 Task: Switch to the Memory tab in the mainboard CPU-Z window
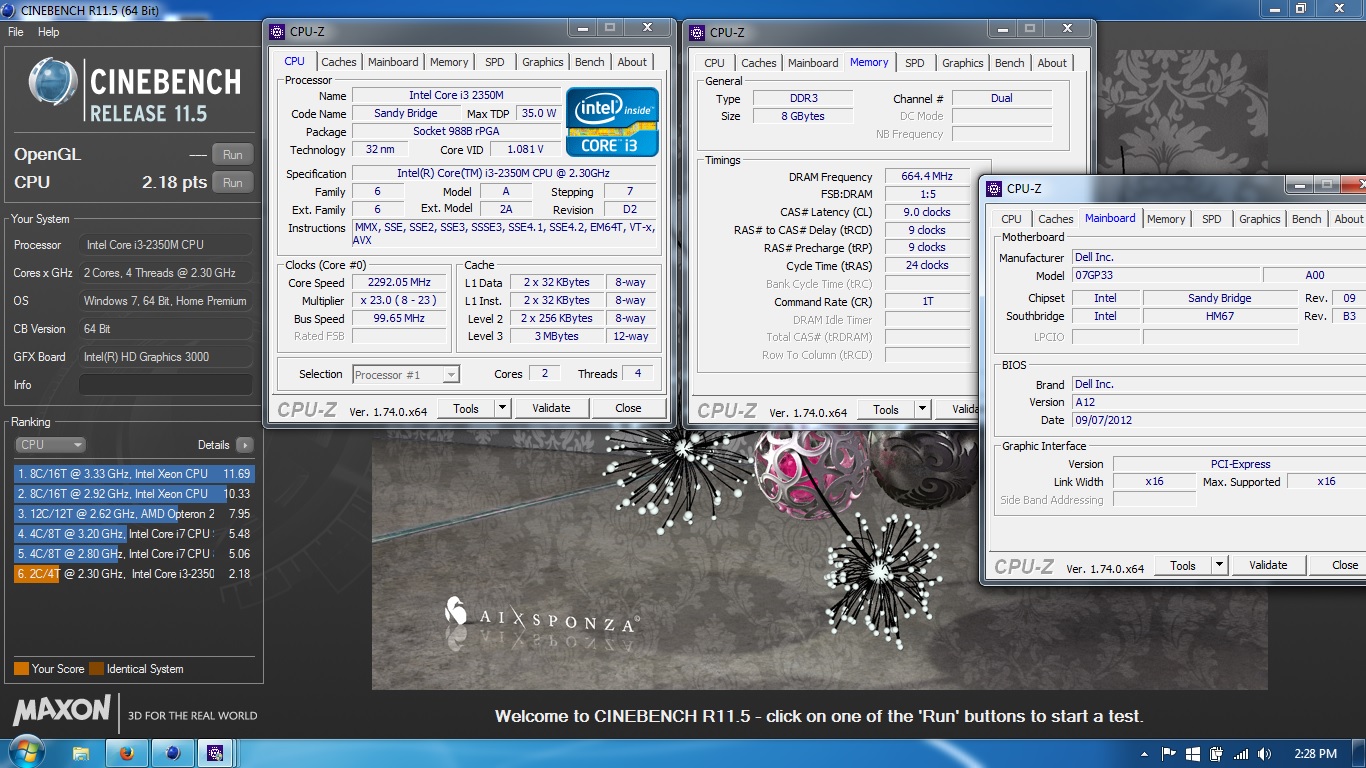[x=1166, y=219]
